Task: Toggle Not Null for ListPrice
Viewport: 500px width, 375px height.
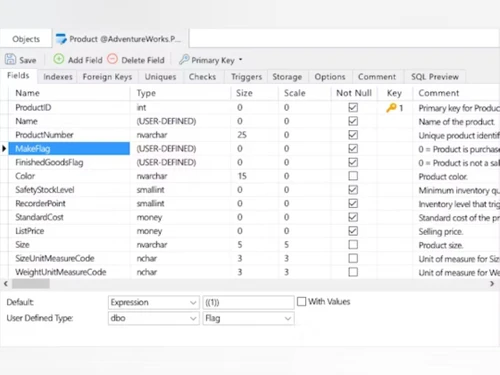Action: click(353, 231)
